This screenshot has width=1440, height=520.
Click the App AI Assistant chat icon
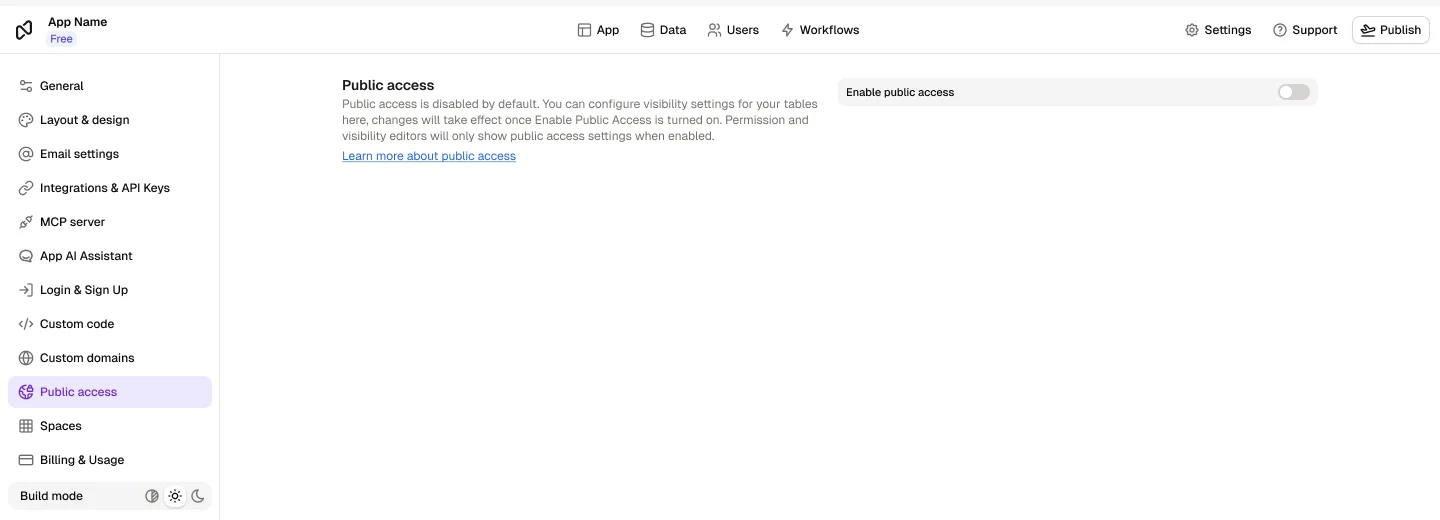[26, 256]
